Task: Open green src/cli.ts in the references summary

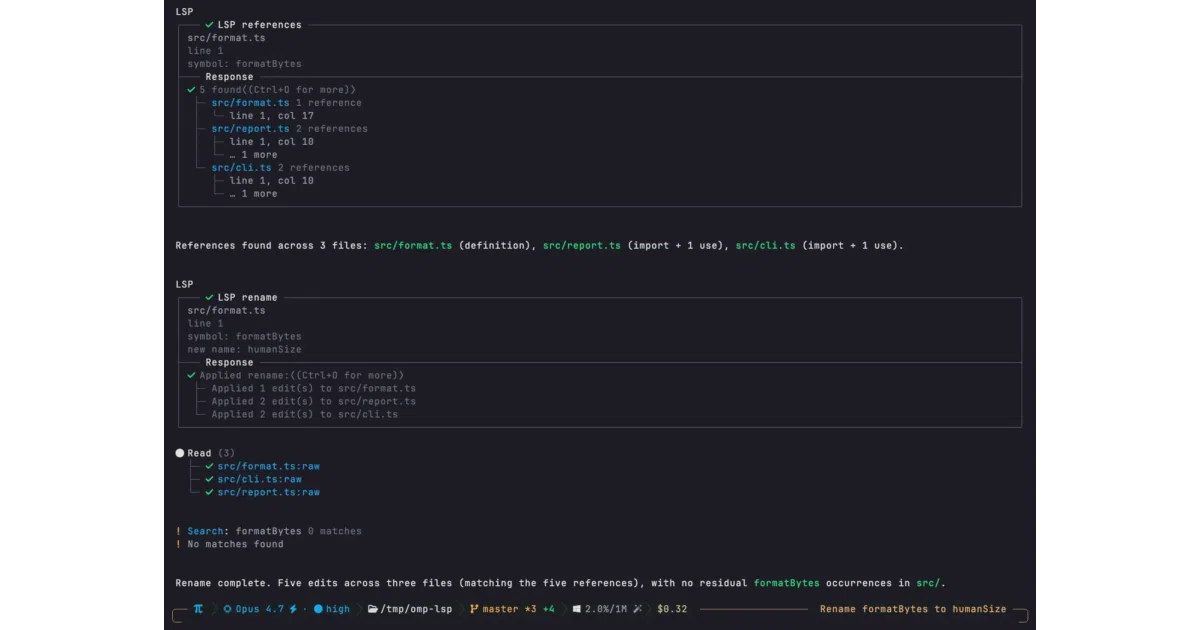Action: tap(766, 245)
